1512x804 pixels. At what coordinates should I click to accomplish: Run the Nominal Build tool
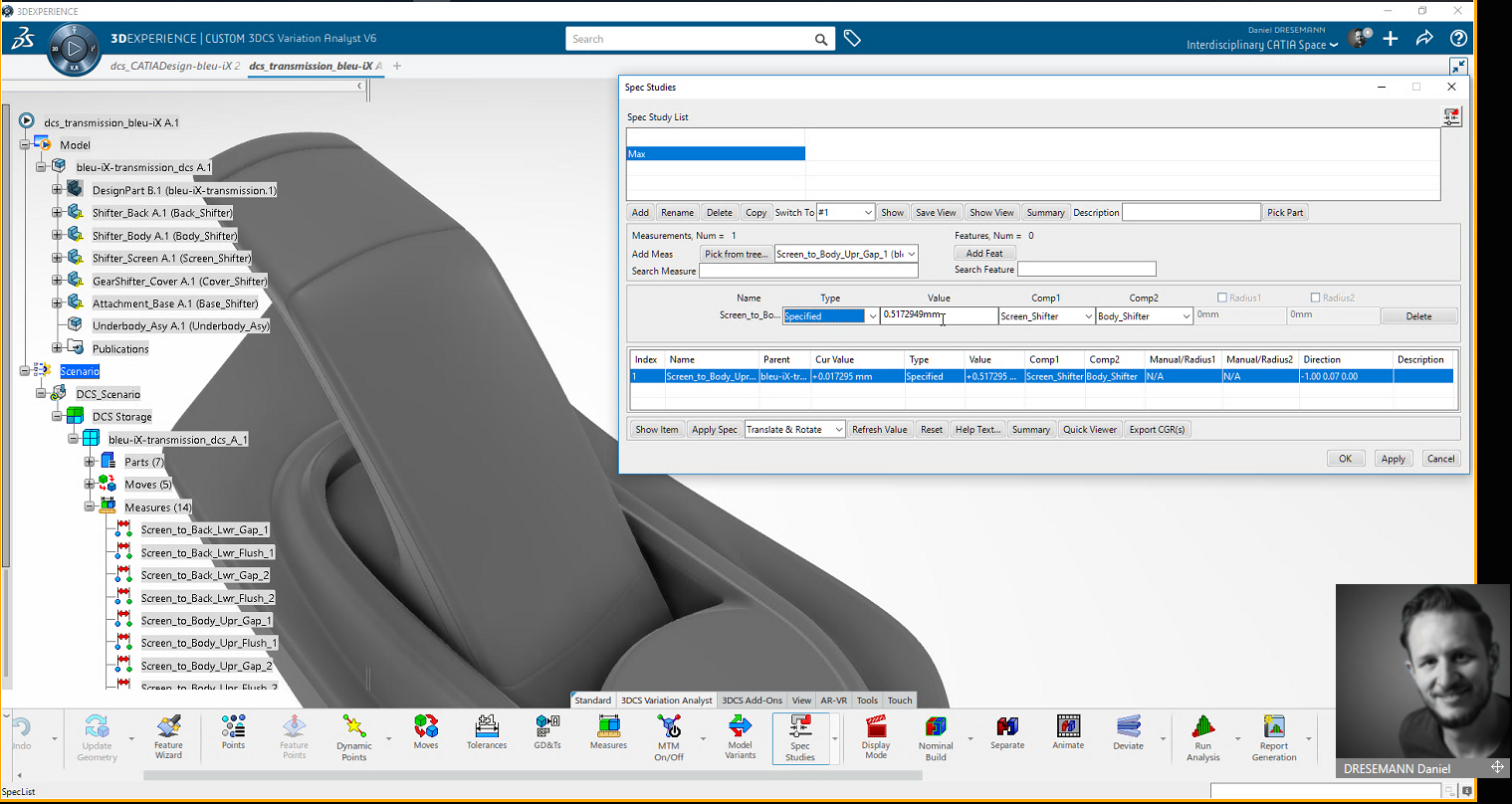point(936,737)
